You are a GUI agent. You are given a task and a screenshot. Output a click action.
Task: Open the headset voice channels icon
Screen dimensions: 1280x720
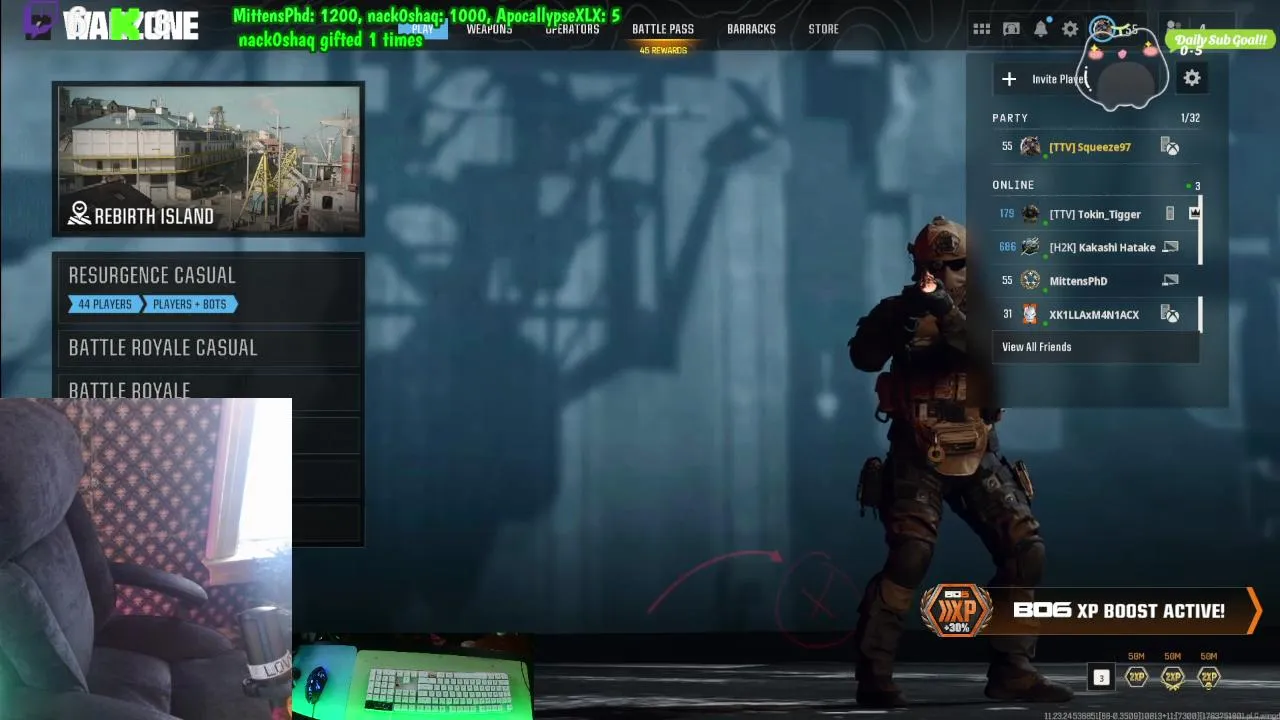point(1011,29)
